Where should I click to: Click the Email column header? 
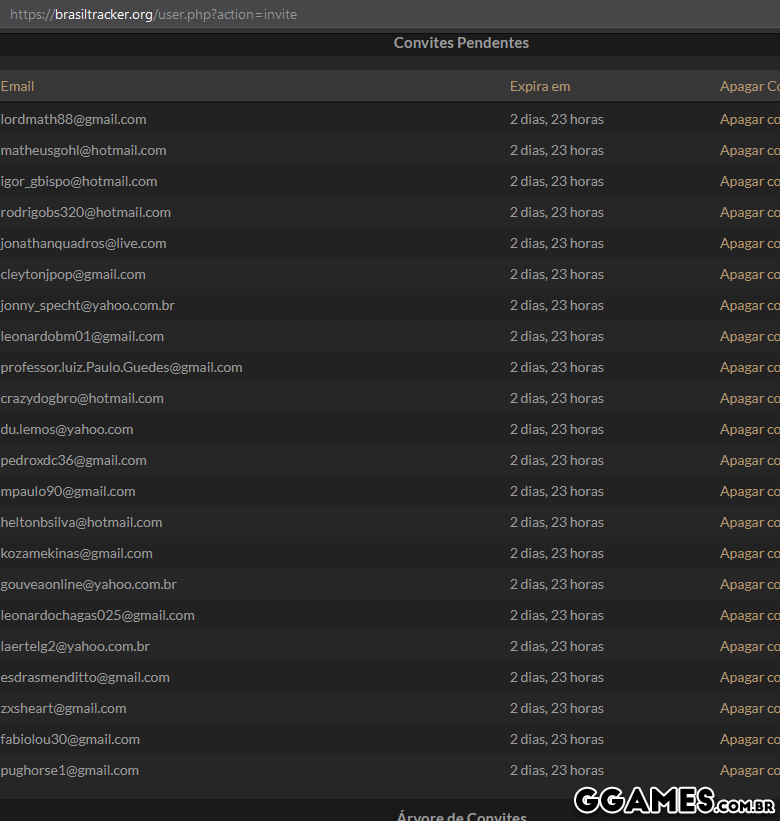(17, 86)
